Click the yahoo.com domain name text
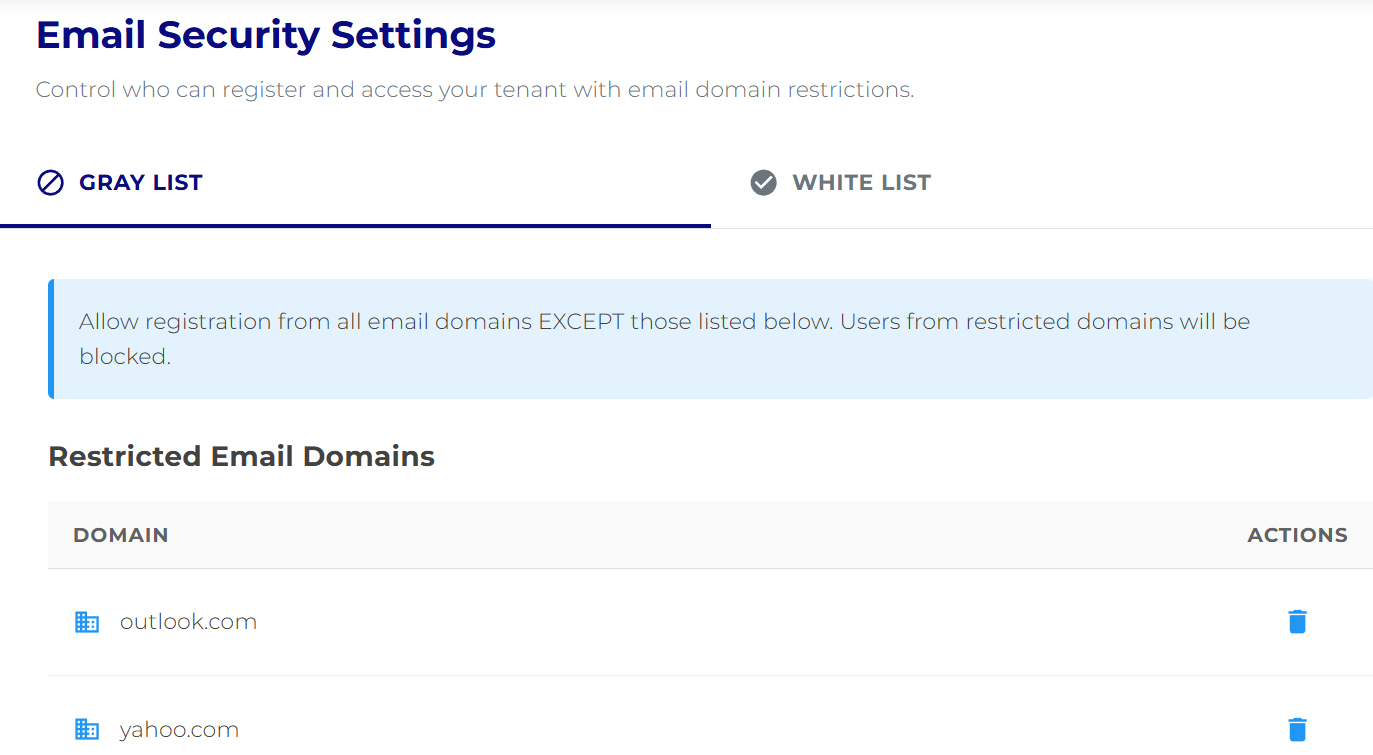 [x=179, y=729]
